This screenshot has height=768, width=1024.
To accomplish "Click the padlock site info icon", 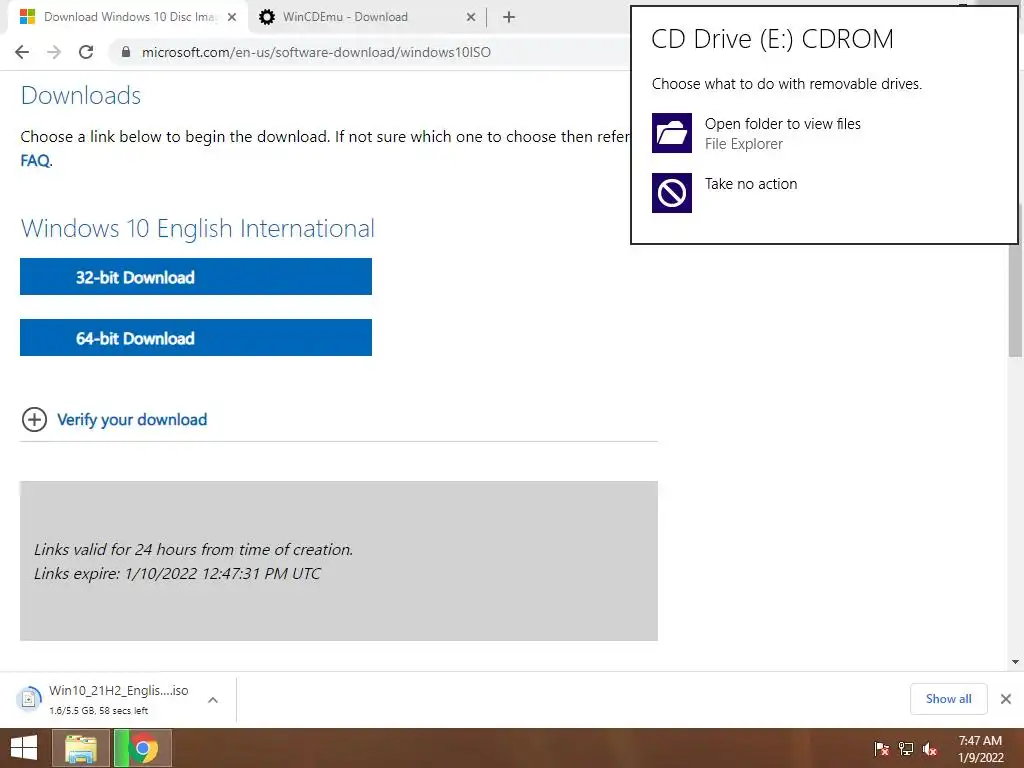I will (x=126, y=52).
